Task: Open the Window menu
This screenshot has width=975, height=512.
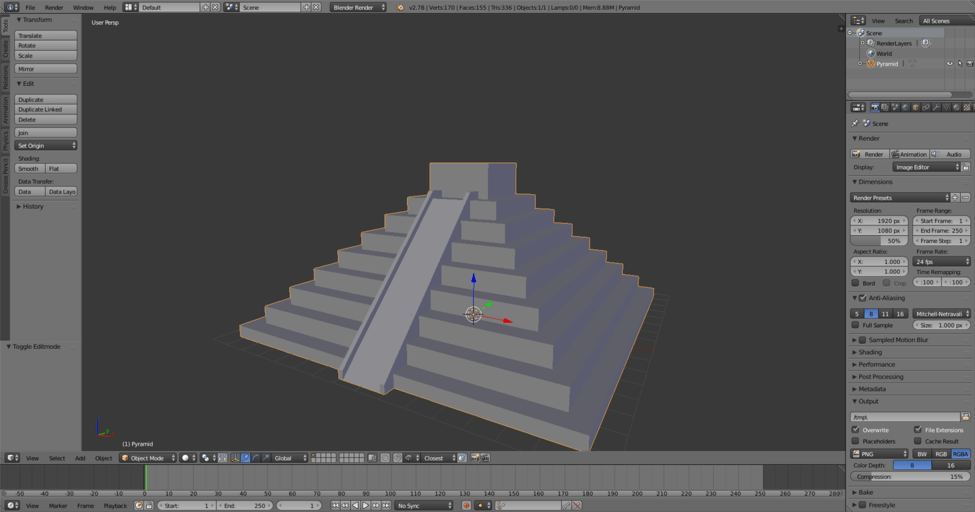Action: tap(83, 7)
